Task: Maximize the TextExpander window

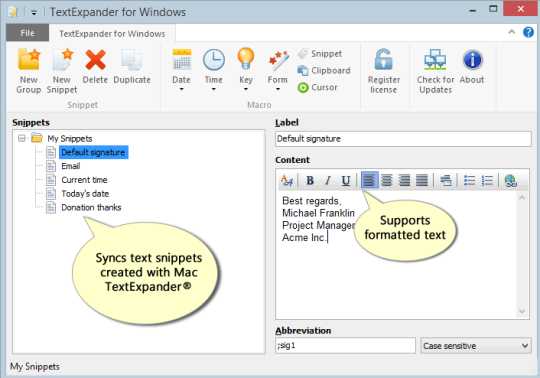Action: (x=493, y=9)
